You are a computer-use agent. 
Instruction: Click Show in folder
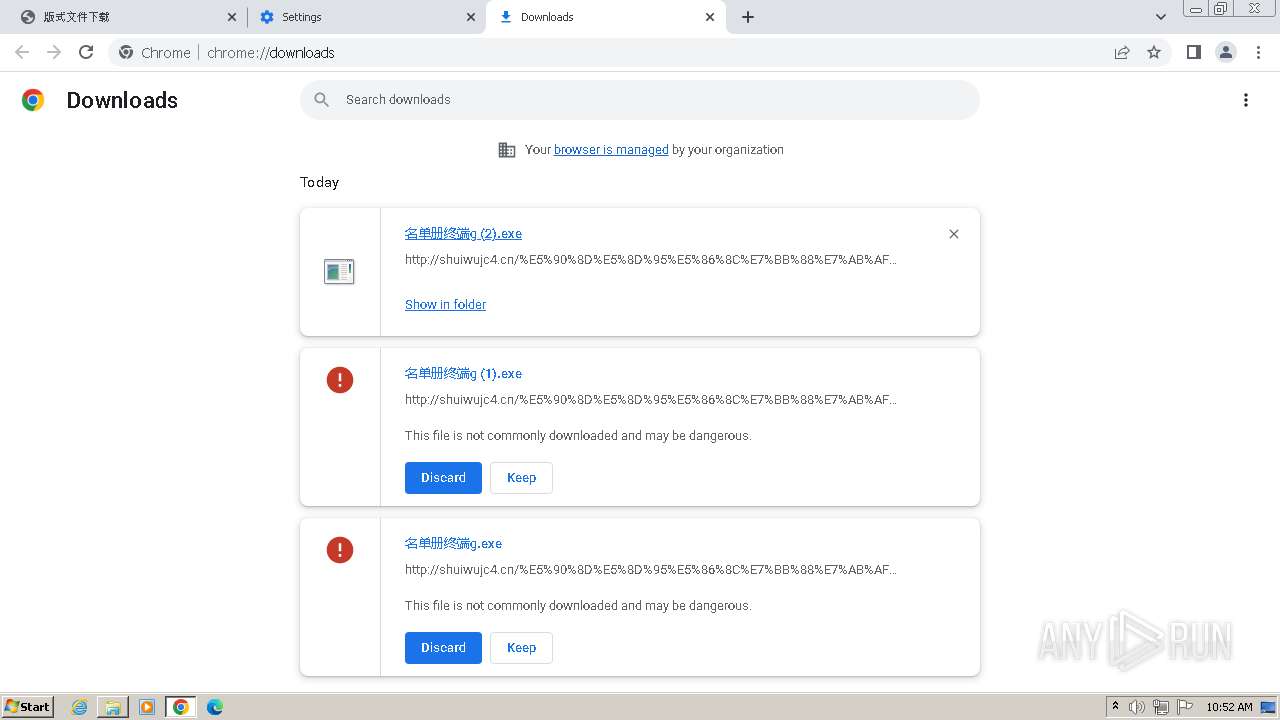445,305
